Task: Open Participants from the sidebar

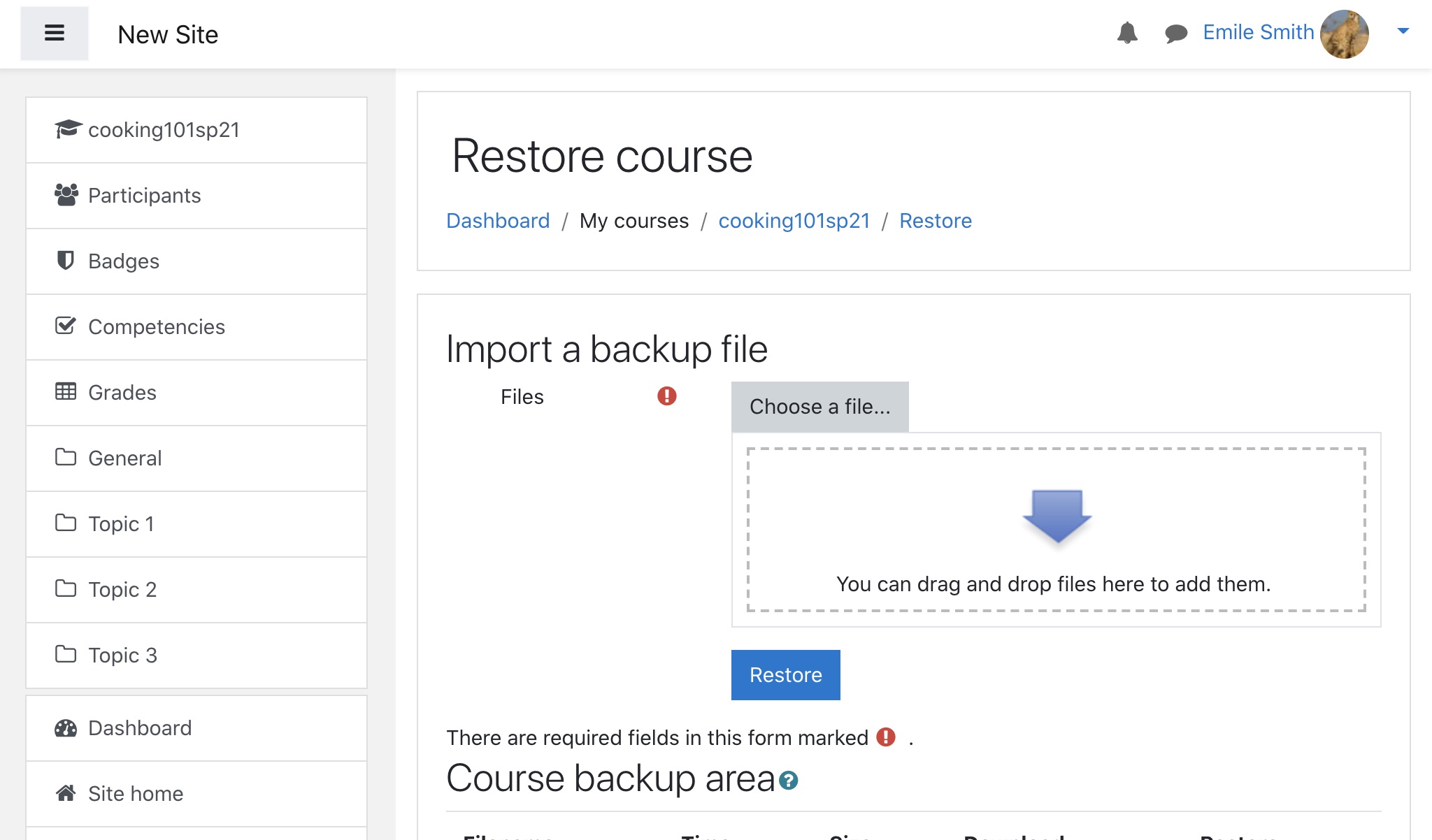Action: pyautogui.click(x=144, y=196)
